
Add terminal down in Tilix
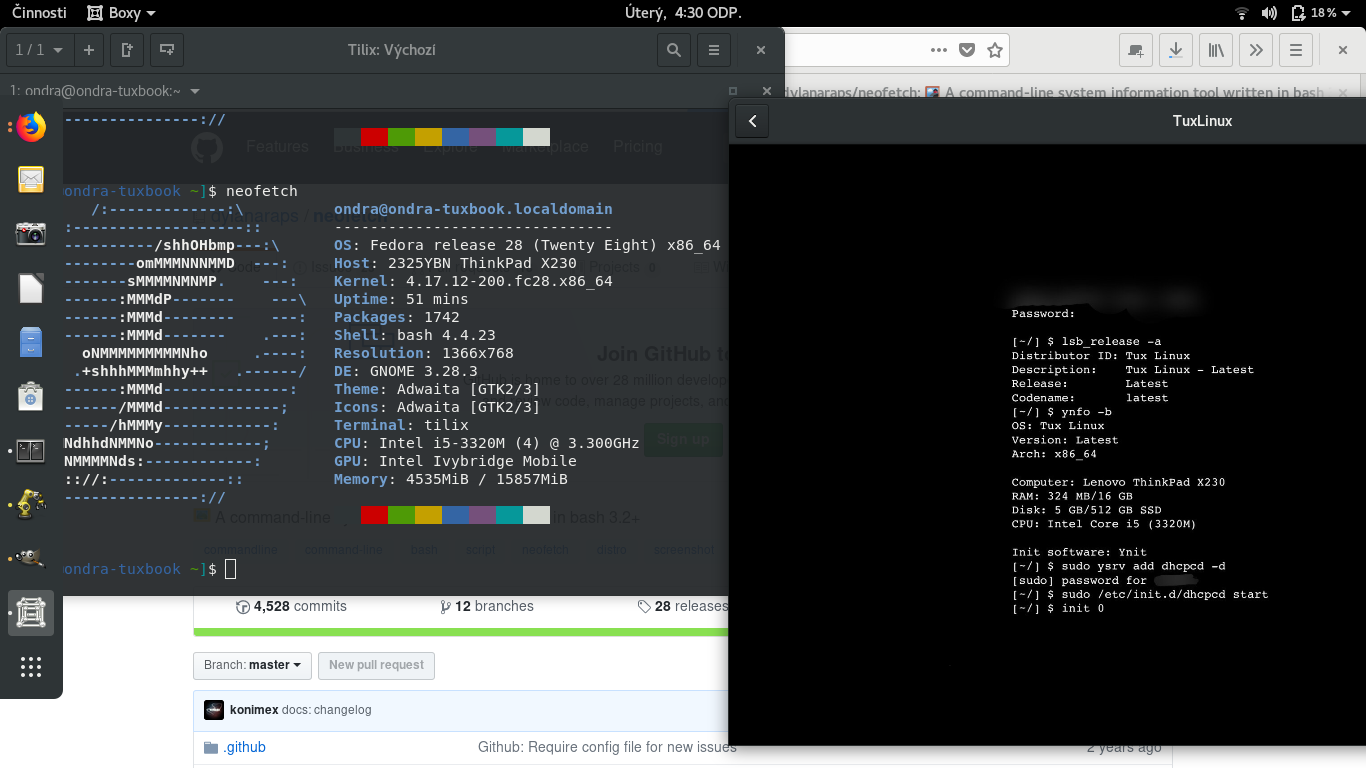click(x=166, y=50)
